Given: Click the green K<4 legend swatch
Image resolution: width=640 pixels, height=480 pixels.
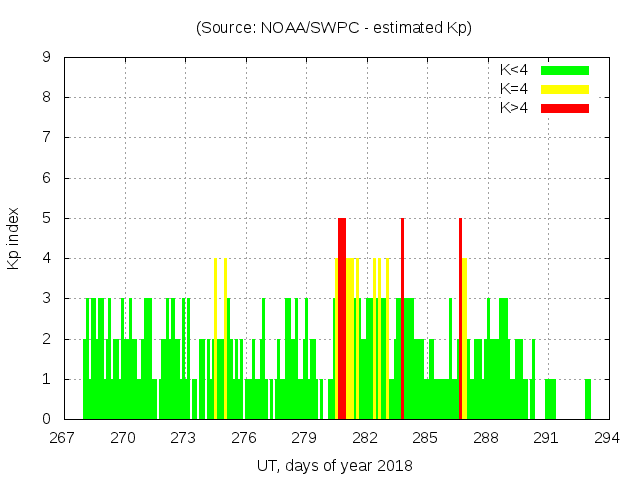Looking at the screenshot, I should click(565, 70).
